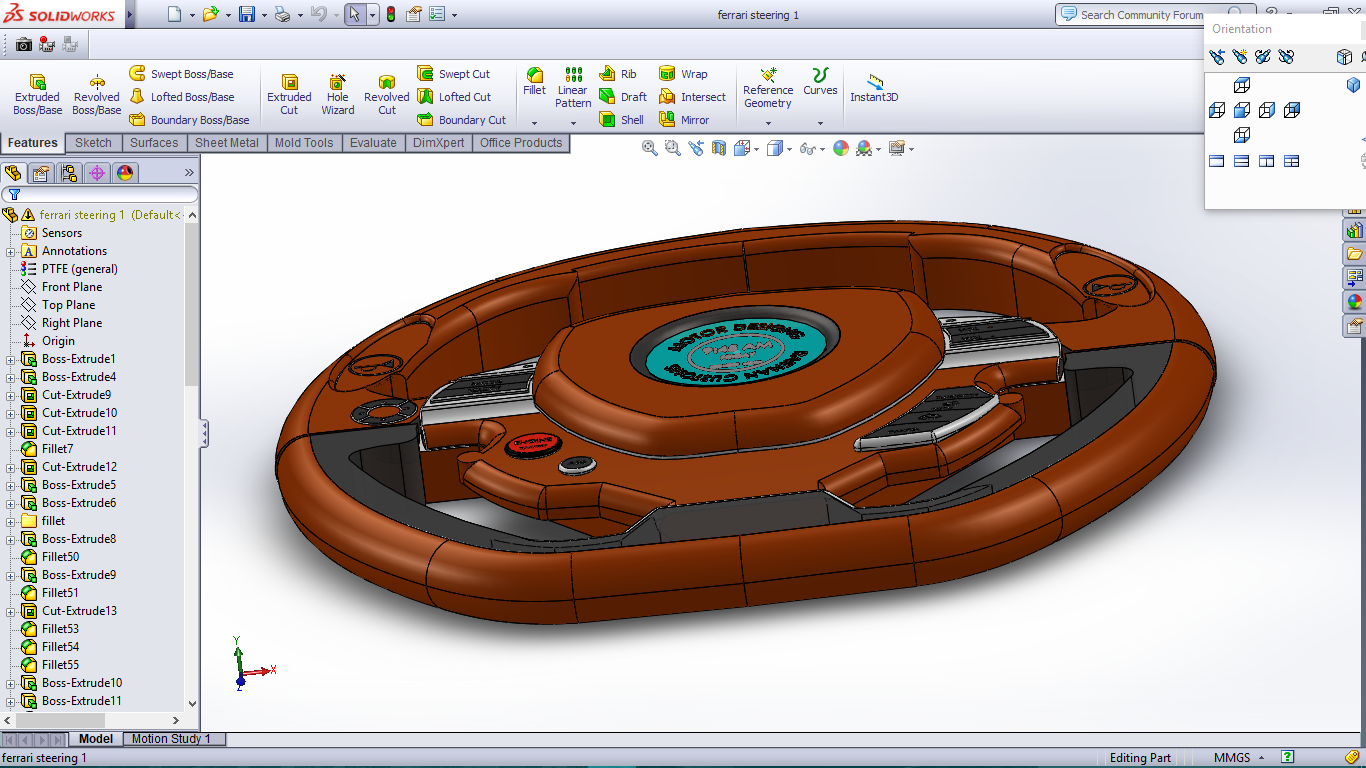Open file with the Open folder icon

(210, 14)
